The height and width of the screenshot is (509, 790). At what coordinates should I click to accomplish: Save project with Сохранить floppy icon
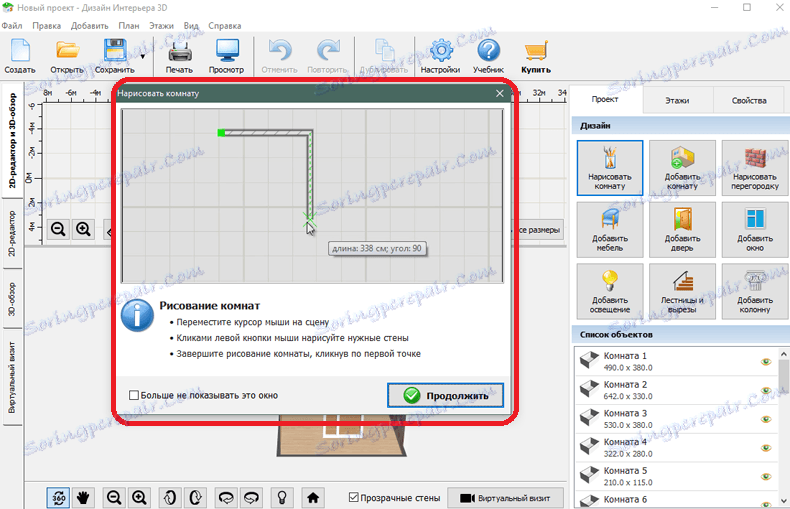(x=115, y=50)
